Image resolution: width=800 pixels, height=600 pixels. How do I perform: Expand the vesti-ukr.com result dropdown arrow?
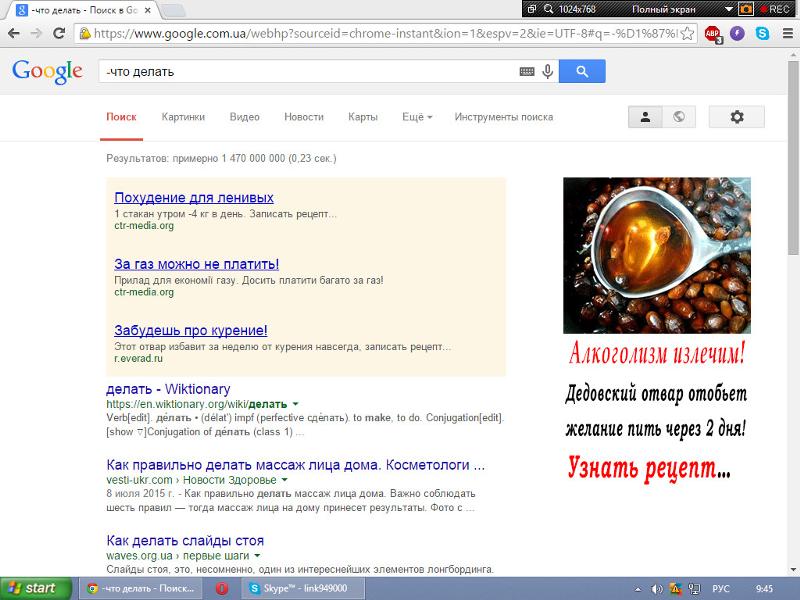point(285,480)
